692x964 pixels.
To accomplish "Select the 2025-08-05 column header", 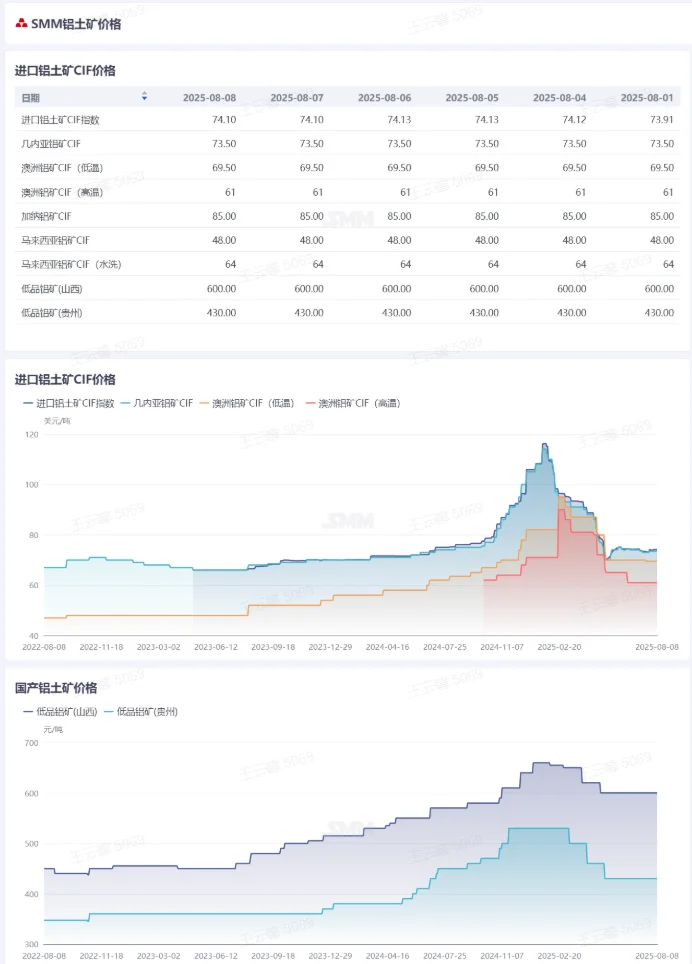I will (x=472, y=98).
